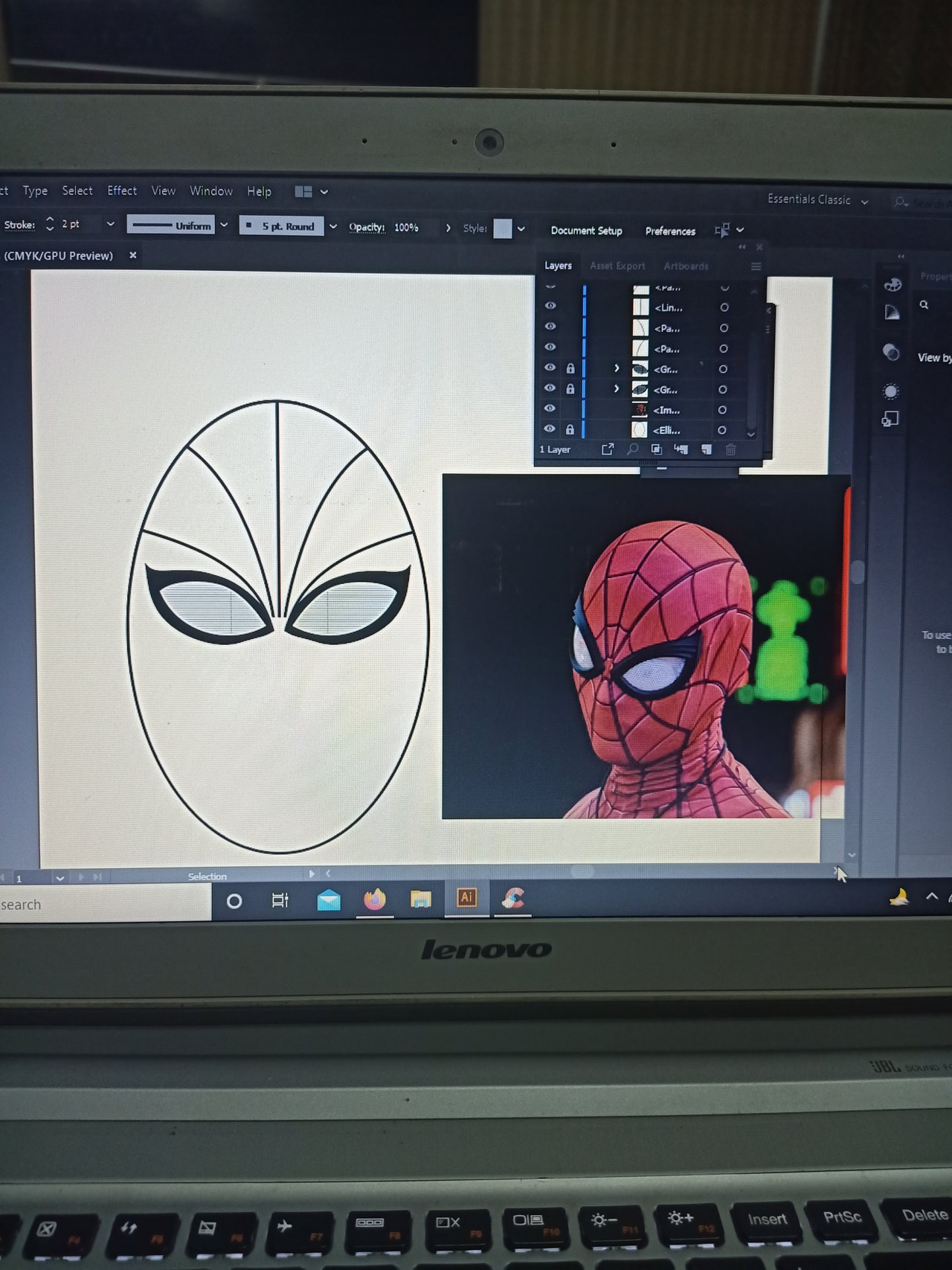Click the Make/Release Clipping Mask icon
952x1270 pixels.
pos(656,449)
